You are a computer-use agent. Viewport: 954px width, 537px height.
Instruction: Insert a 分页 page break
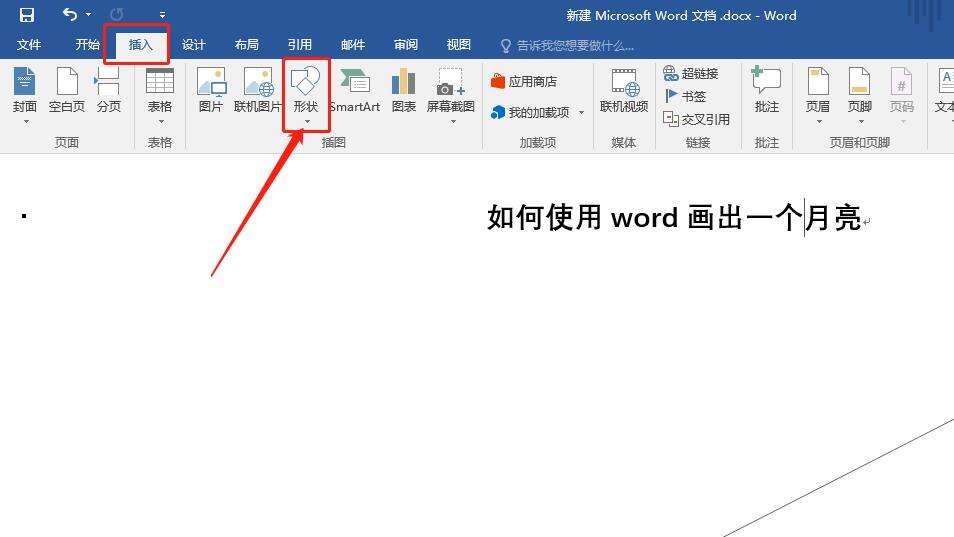click(109, 90)
